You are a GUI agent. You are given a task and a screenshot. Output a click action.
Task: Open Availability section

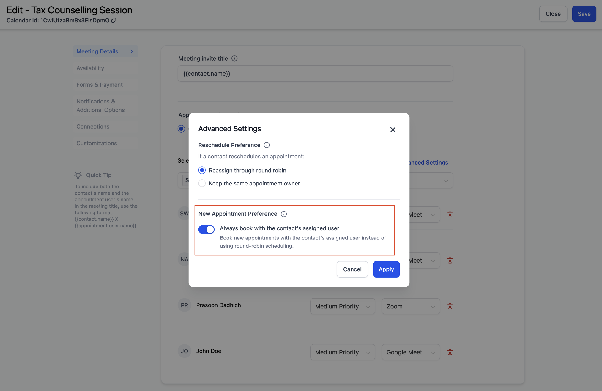pyautogui.click(x=90, y=68)
